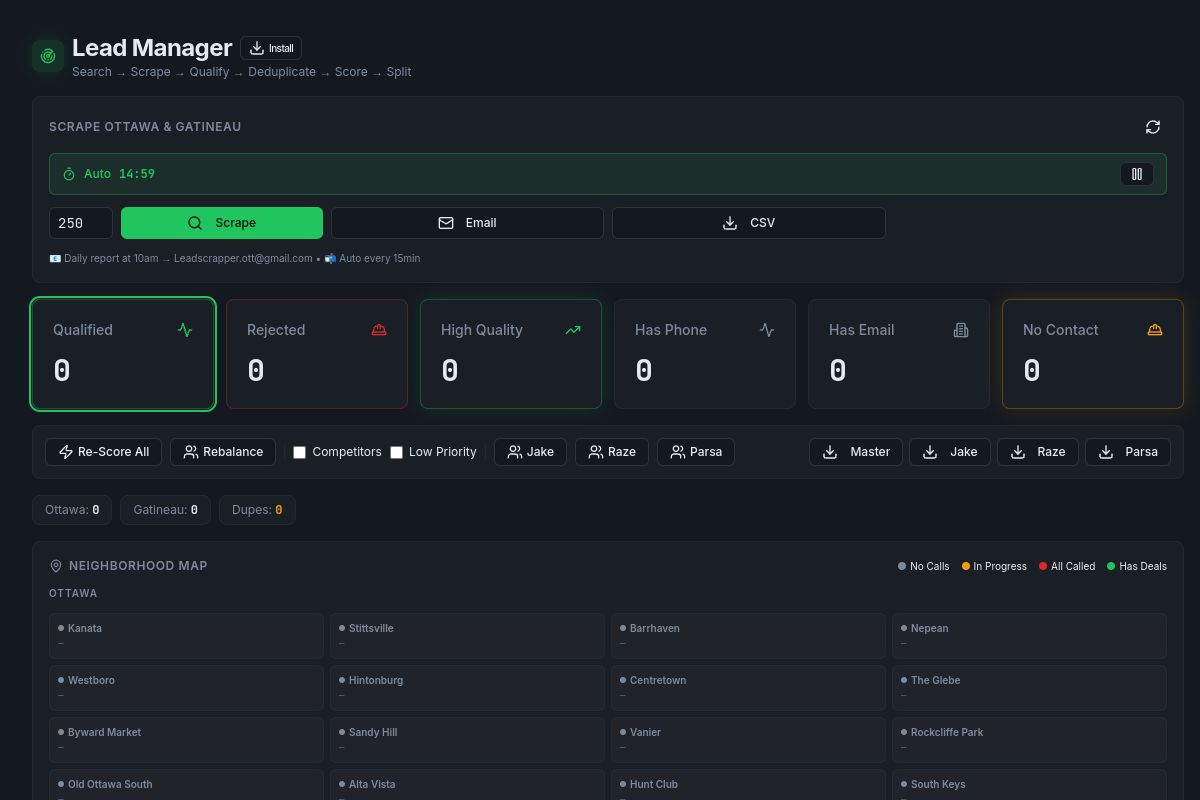Select the Alta Vista neighborhood tile
The height and width of the screenshot is (800, 1200).
tap(467, 785)
